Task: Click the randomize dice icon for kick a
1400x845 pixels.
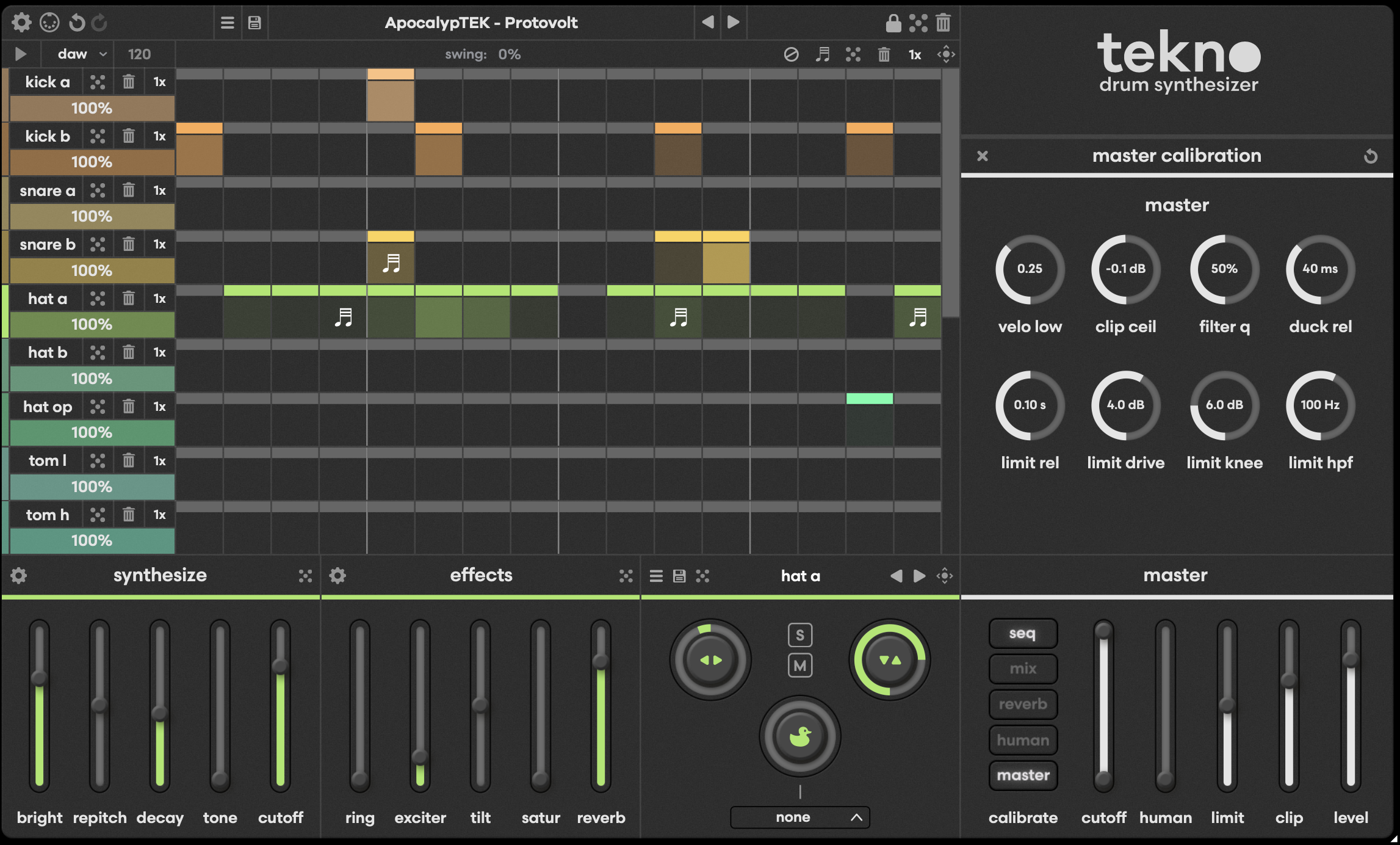Action: (98, 82)
